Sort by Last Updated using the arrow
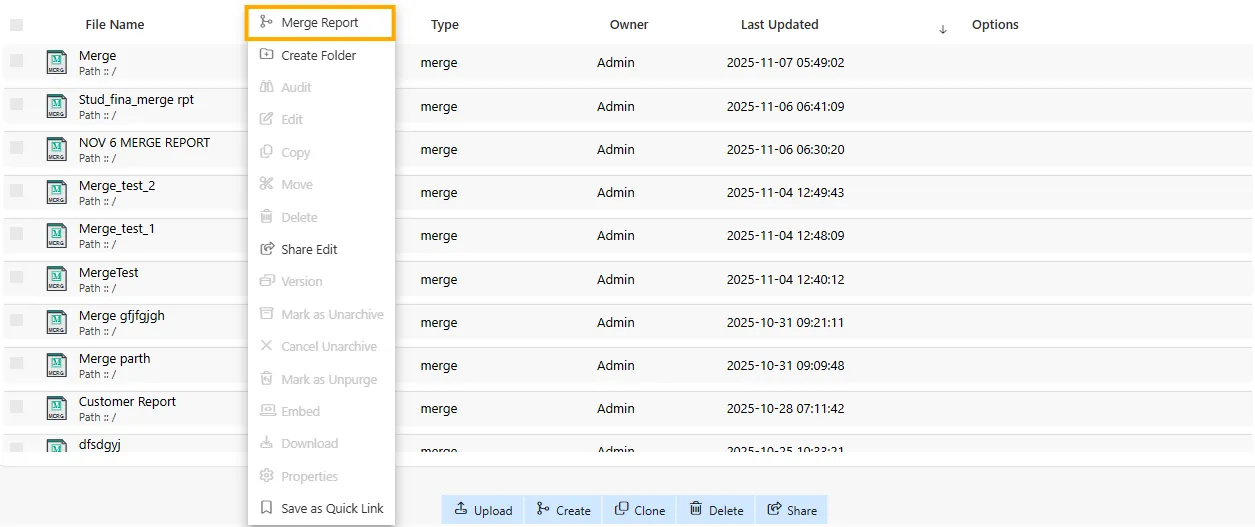 pyautogui.click(x=942, y=29)
